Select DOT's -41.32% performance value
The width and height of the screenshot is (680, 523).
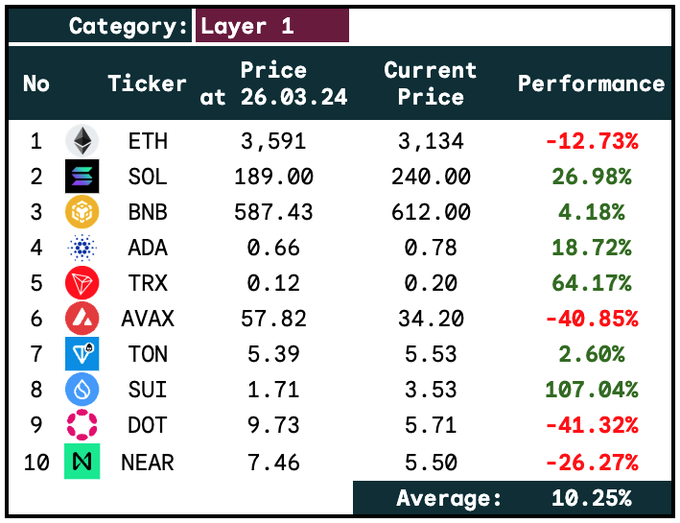click(x=591, y=425)
